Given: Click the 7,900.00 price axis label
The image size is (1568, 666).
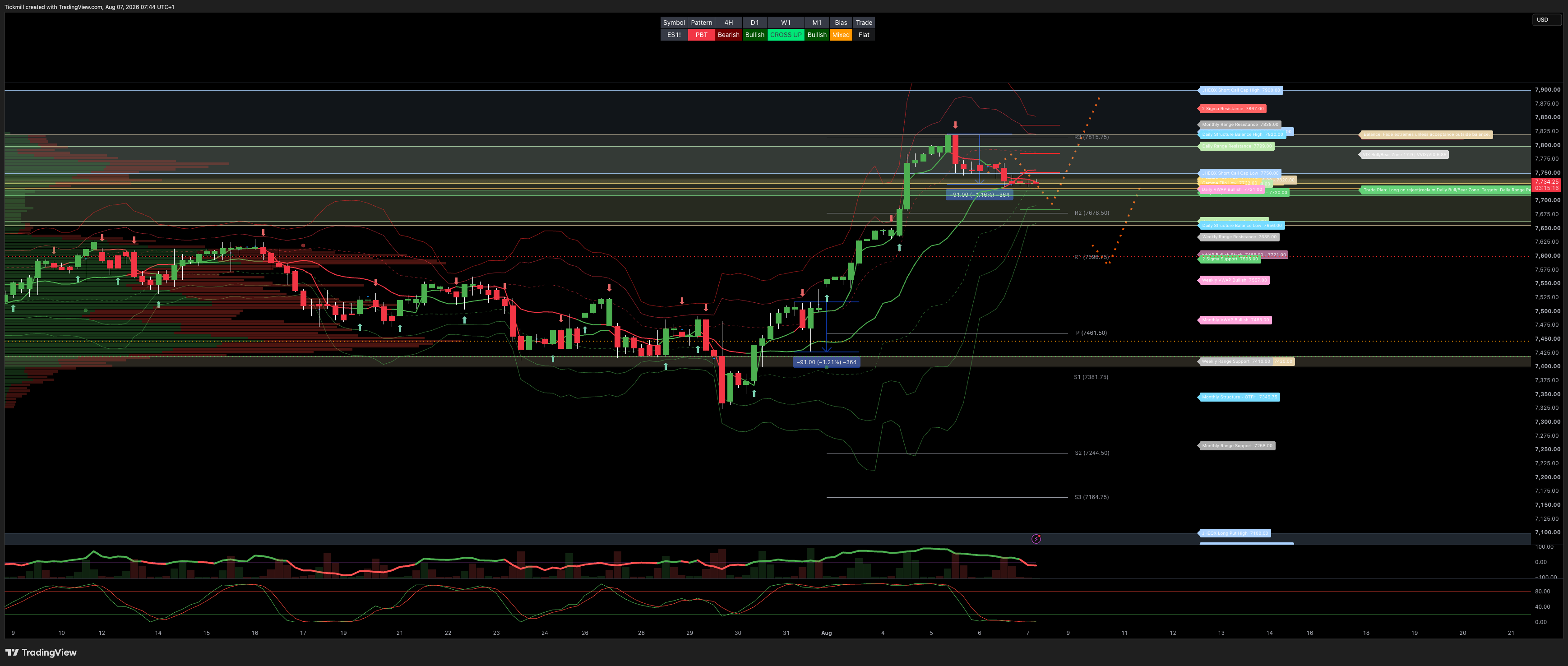Looking at the screenshot, I should click(1547, 89).
